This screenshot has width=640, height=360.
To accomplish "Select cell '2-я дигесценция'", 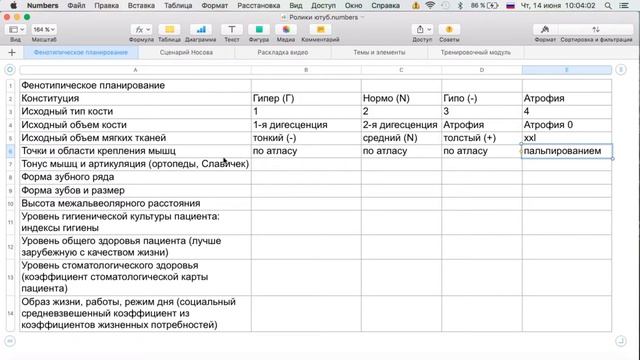I will coord(401,124).
